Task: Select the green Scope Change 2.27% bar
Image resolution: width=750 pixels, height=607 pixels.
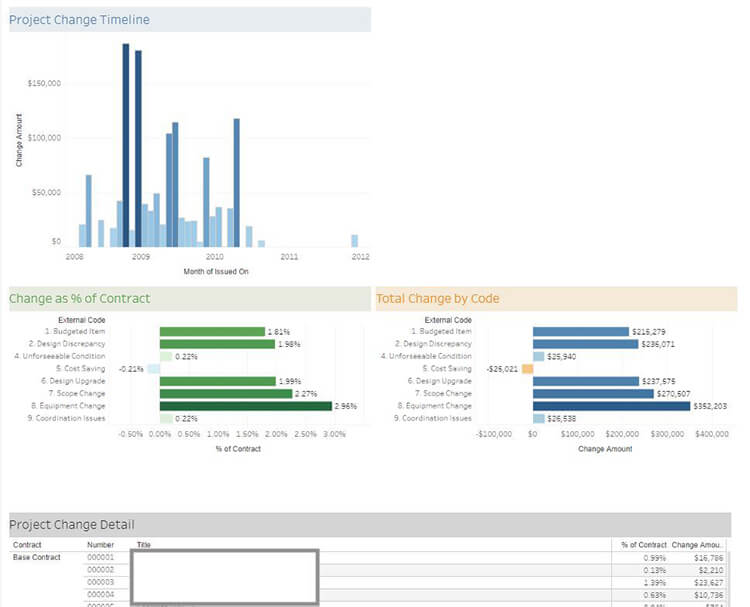Action: (x=226, y=394)
